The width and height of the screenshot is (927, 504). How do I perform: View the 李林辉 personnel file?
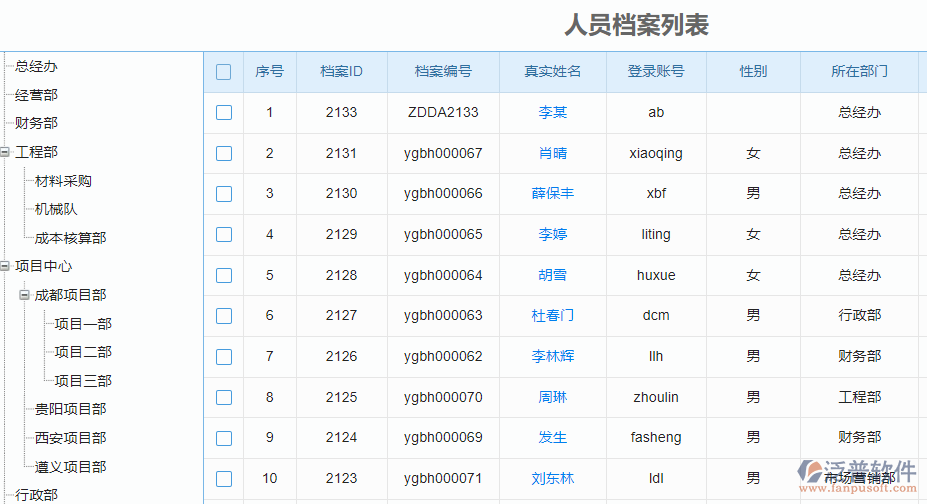553,356
